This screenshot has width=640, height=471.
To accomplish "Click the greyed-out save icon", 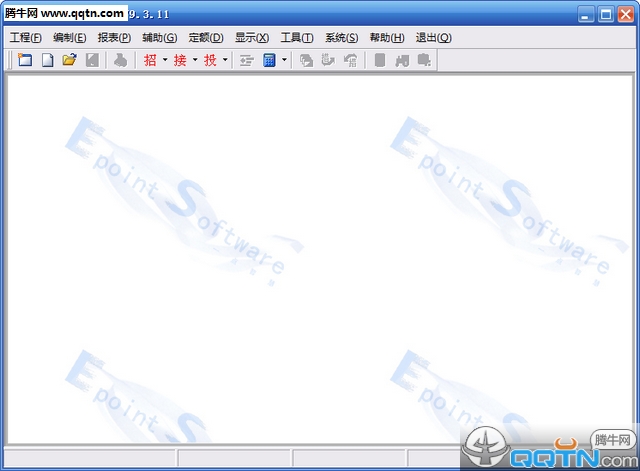I will pyautogui.click(x=92, y=60).
